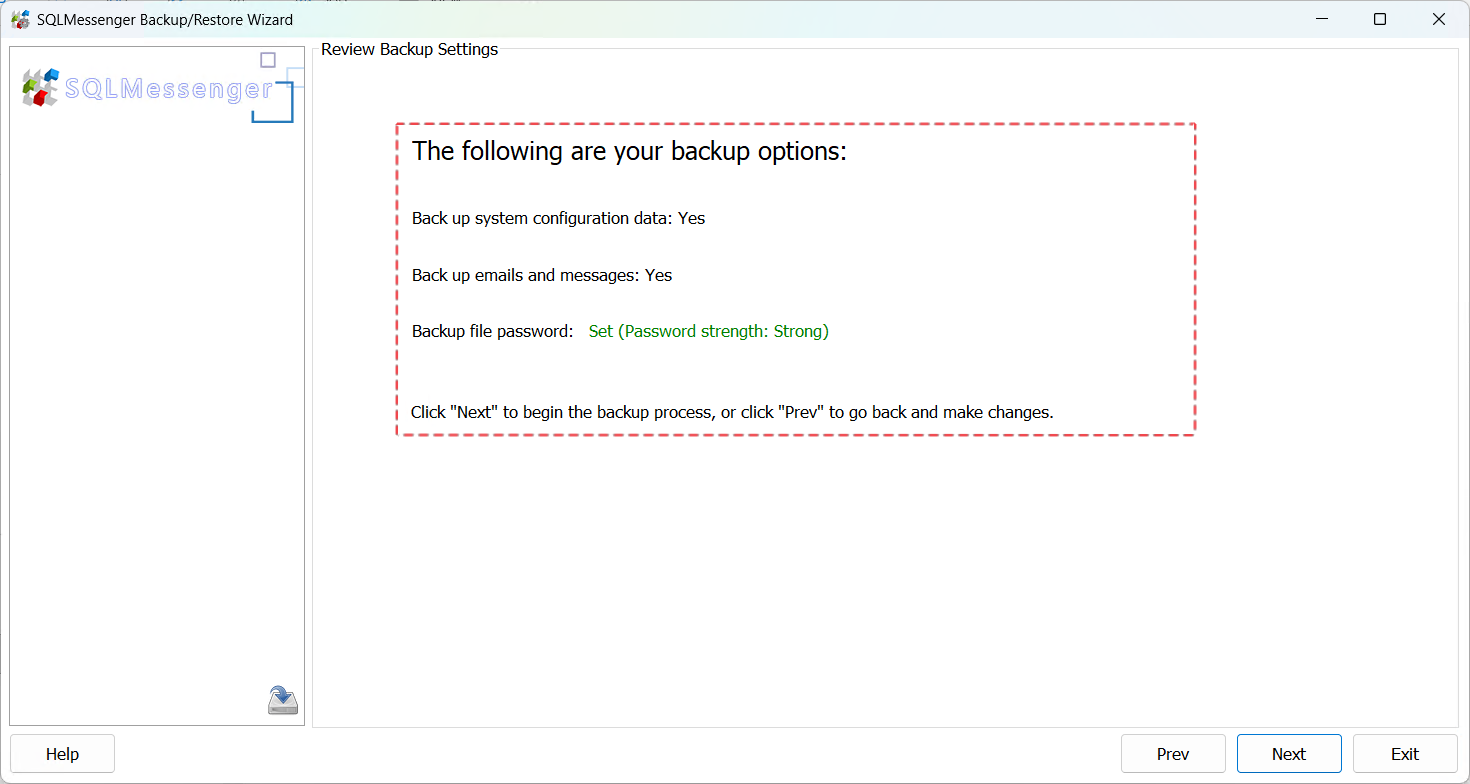Click Prev to go back and make changes

(1173, 753)
